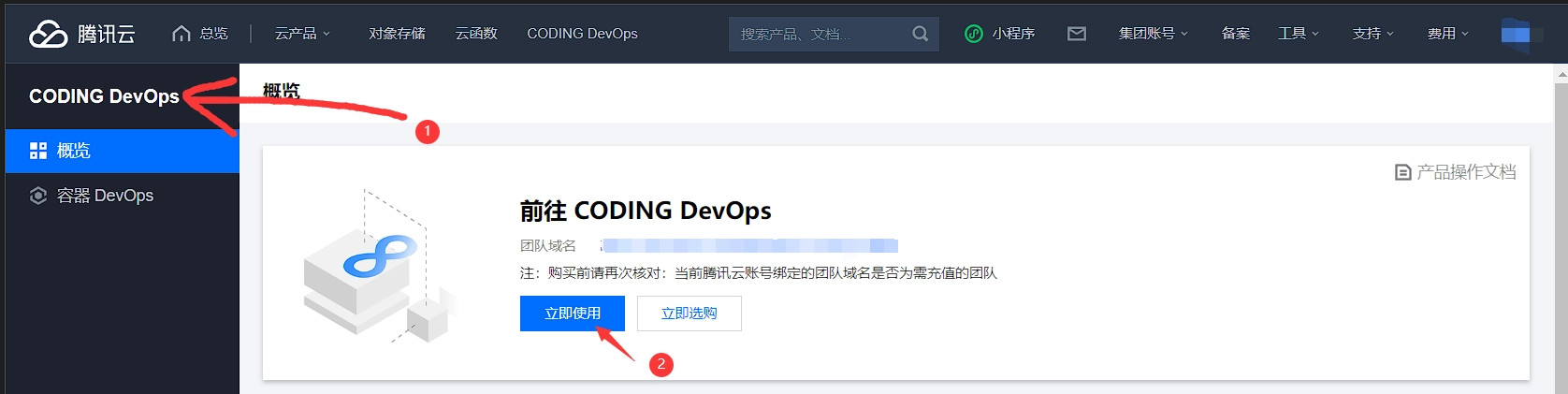Image resolution: width=1568 pixels, height=394 pixels.
Task: Click the Tencent Cloud logo
Action: (x=81, y=34)
